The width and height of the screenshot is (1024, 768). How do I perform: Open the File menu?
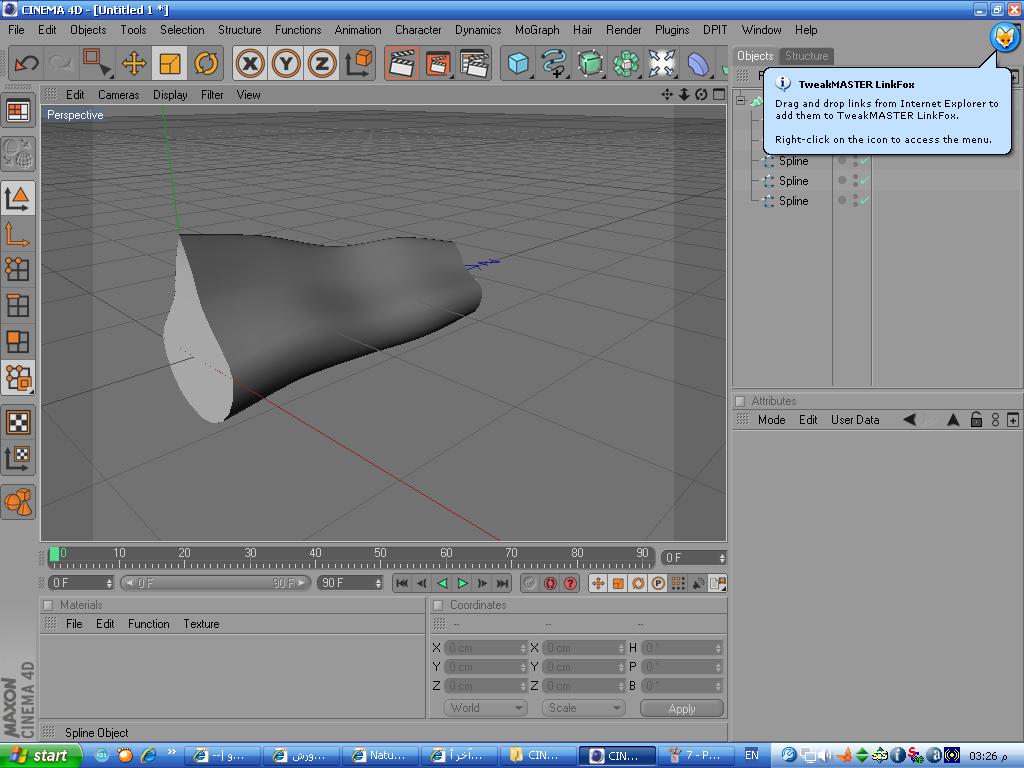(16, 30)
